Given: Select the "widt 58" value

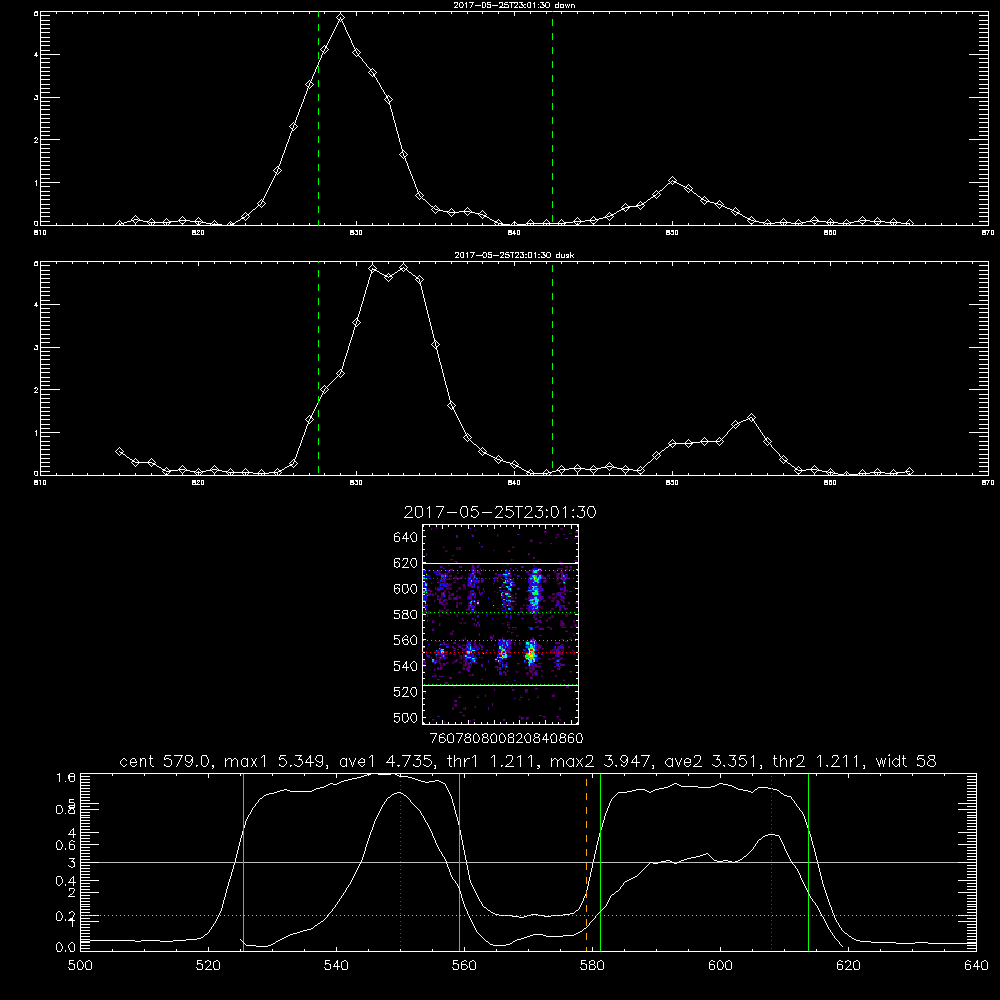Looking at the screenshot, I should coord(906,761).
